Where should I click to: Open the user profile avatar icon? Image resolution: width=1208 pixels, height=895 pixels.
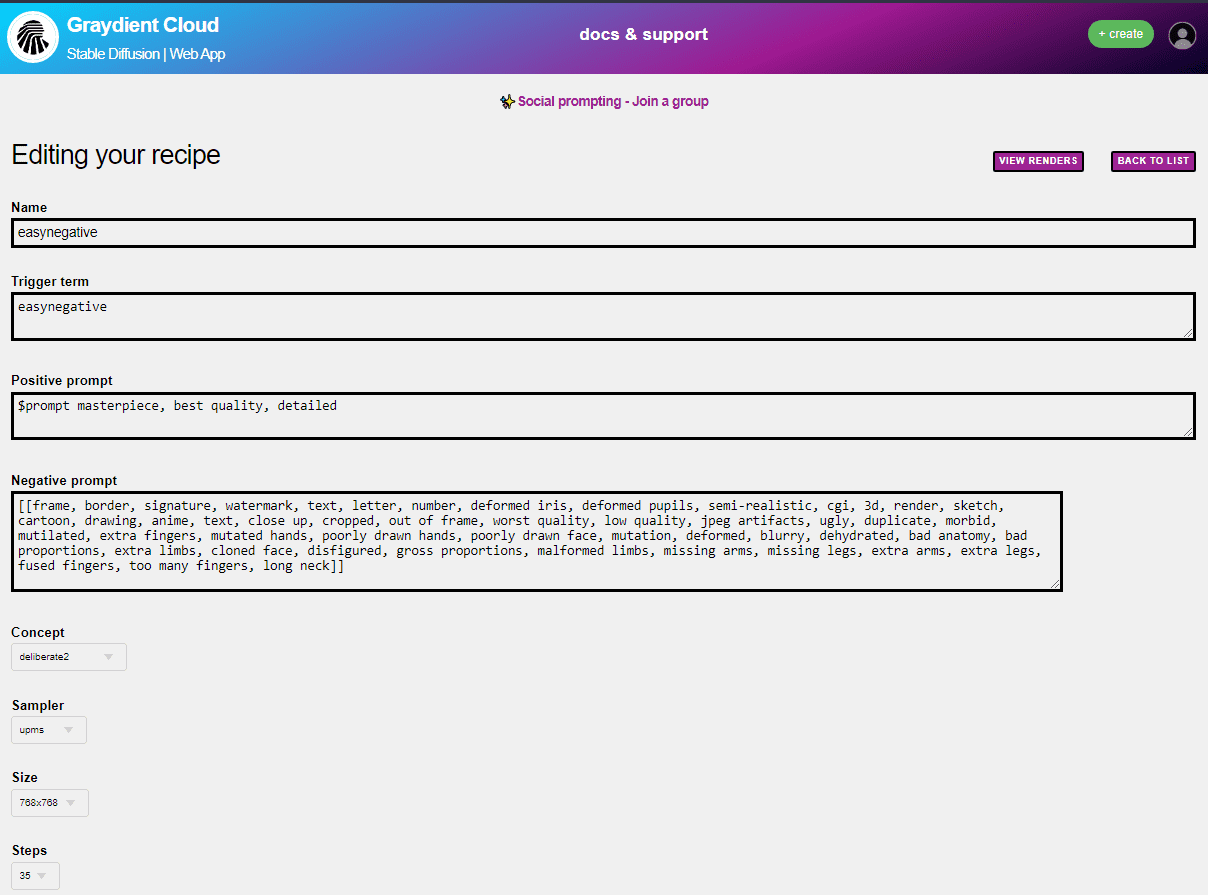pyautogui.click(x=1182, y=35)
